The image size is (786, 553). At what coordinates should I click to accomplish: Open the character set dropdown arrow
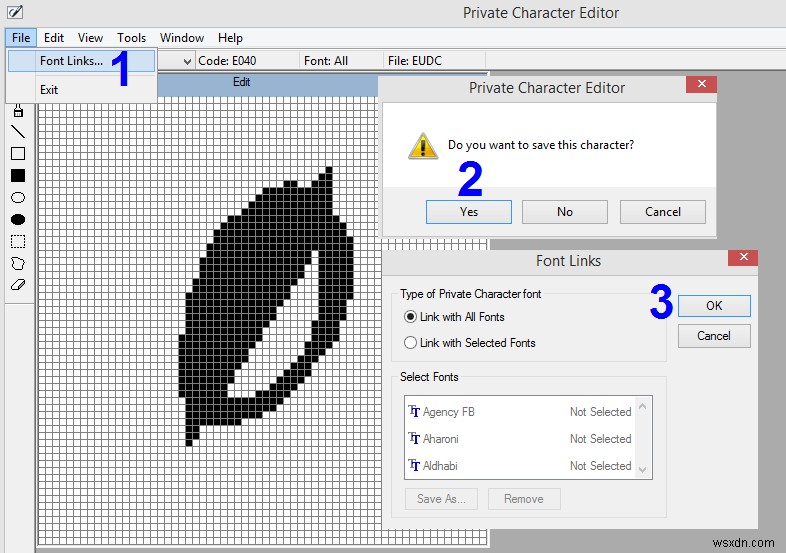[187, 61]
